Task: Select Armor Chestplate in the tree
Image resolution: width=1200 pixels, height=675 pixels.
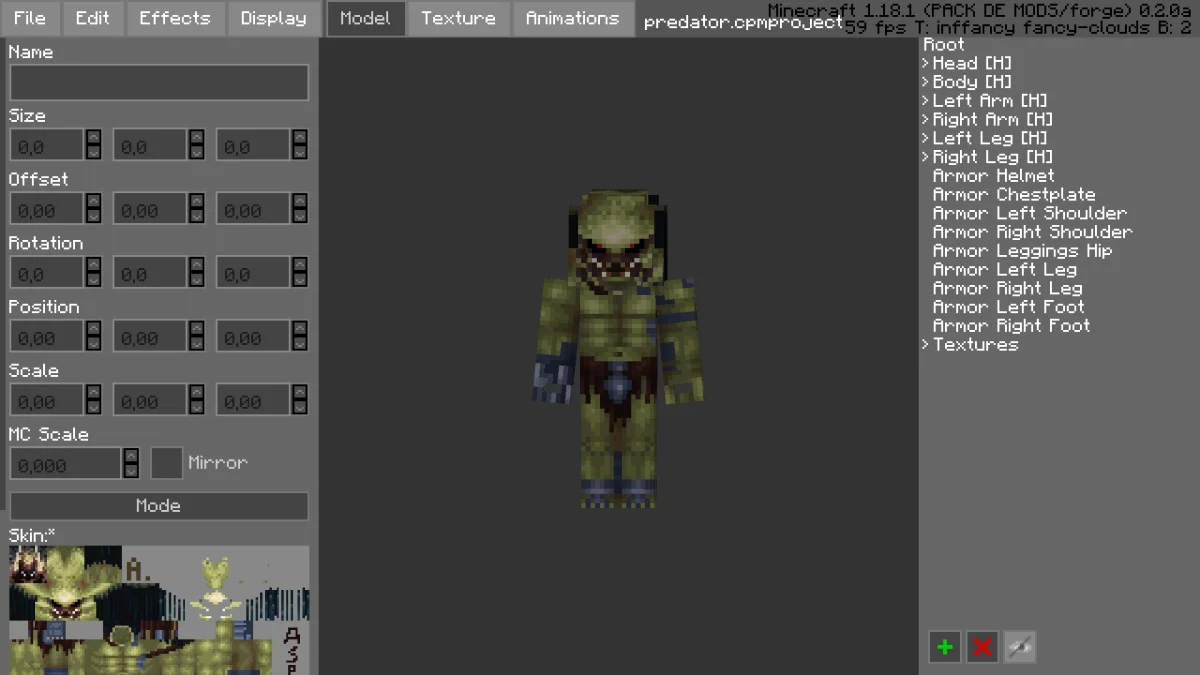Action: (x=1014, y=195)
